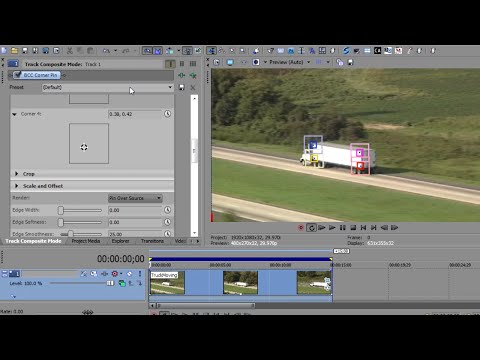Viewport: 480px width, 360px height.
Task: Open the Undo history dropdown arrow
Action: tap(115, 51)
